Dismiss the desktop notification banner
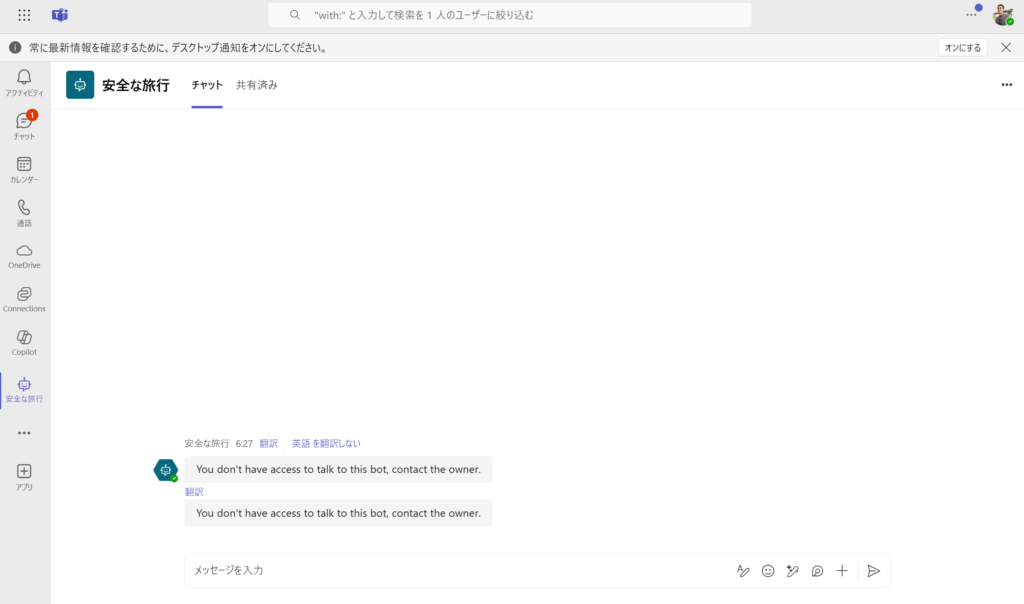The image size is (1024, 604). [x=1006, y=47]
